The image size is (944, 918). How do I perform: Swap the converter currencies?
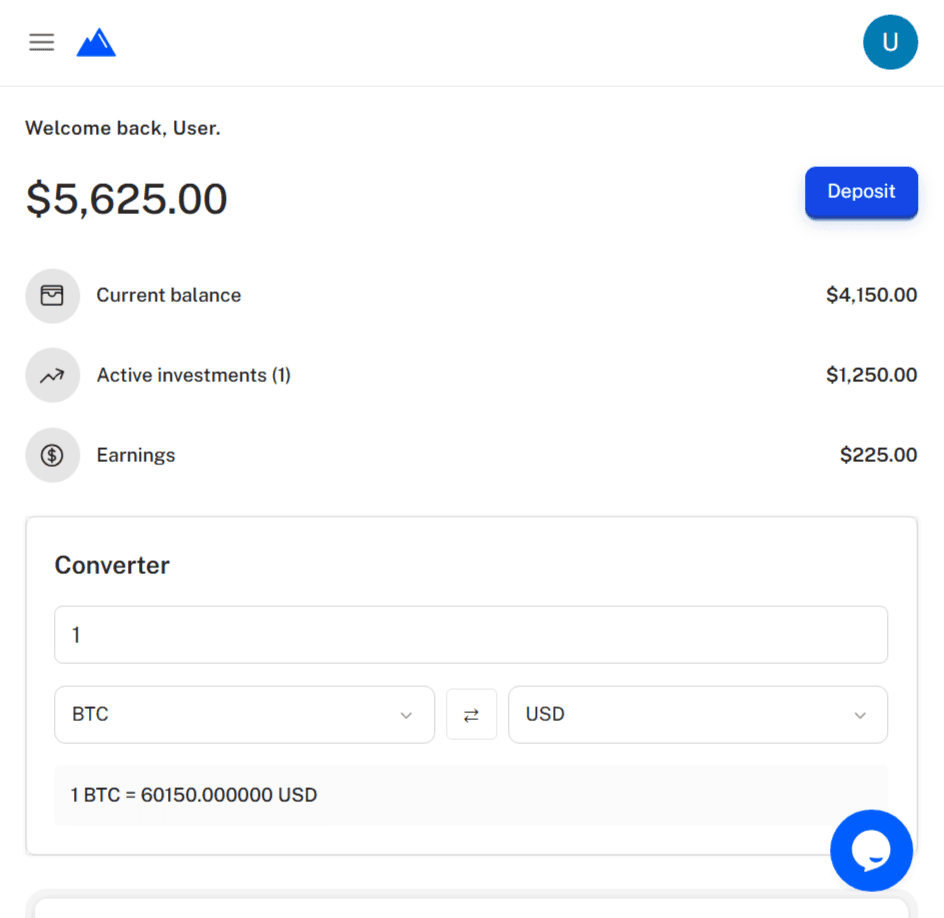(471, 715)
